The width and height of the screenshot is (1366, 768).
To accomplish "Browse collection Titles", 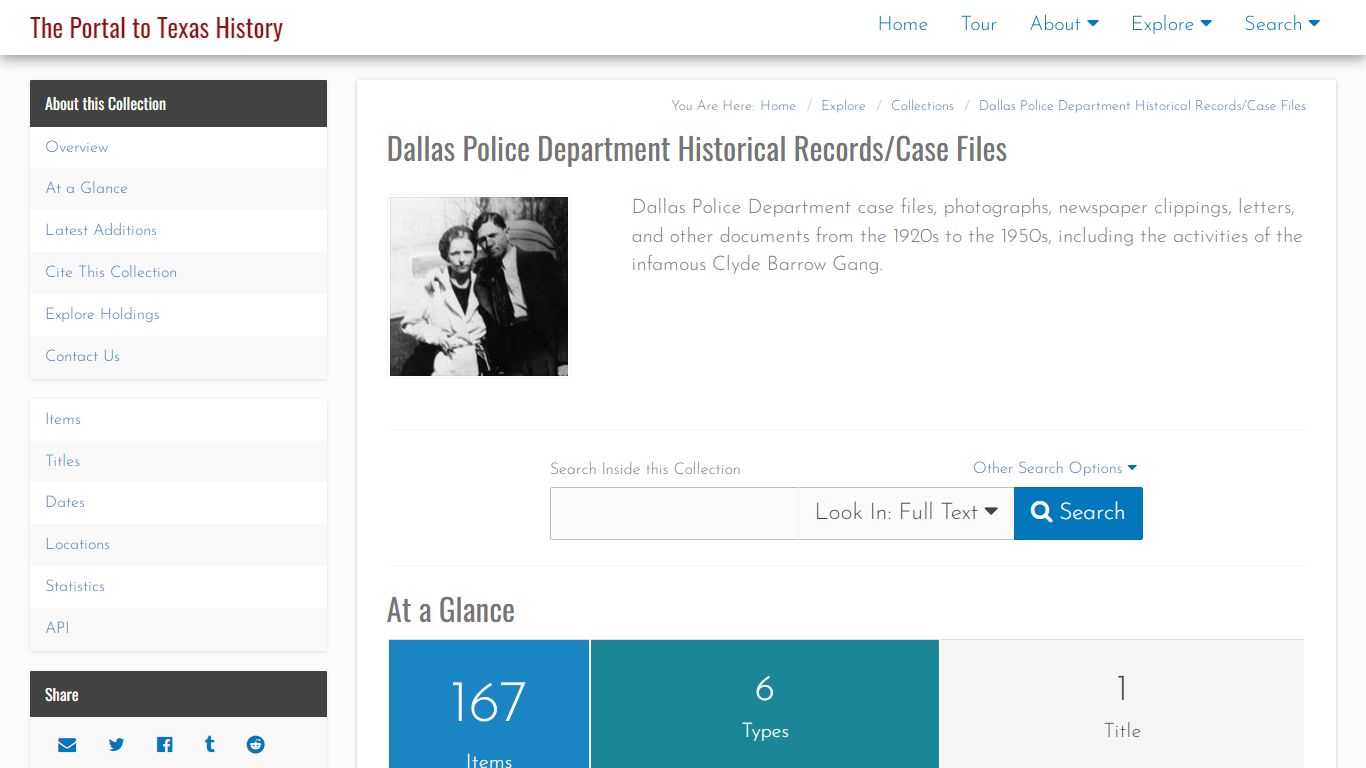I will pos(178,461).
